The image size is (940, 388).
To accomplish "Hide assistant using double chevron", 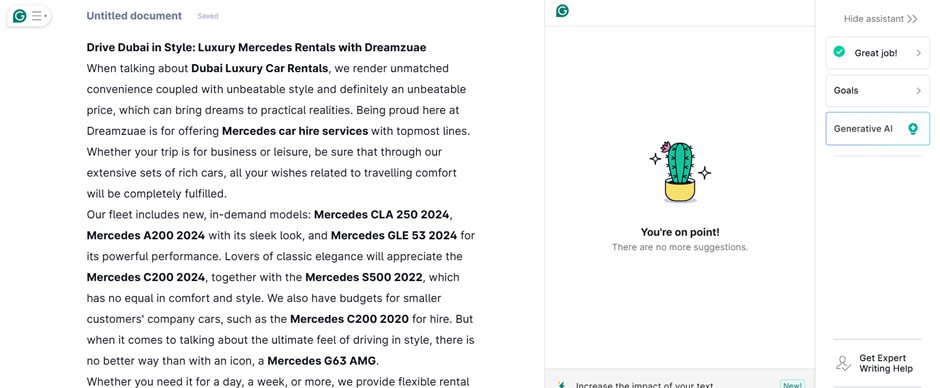I will pyautogui.click(x=912, y=19).
